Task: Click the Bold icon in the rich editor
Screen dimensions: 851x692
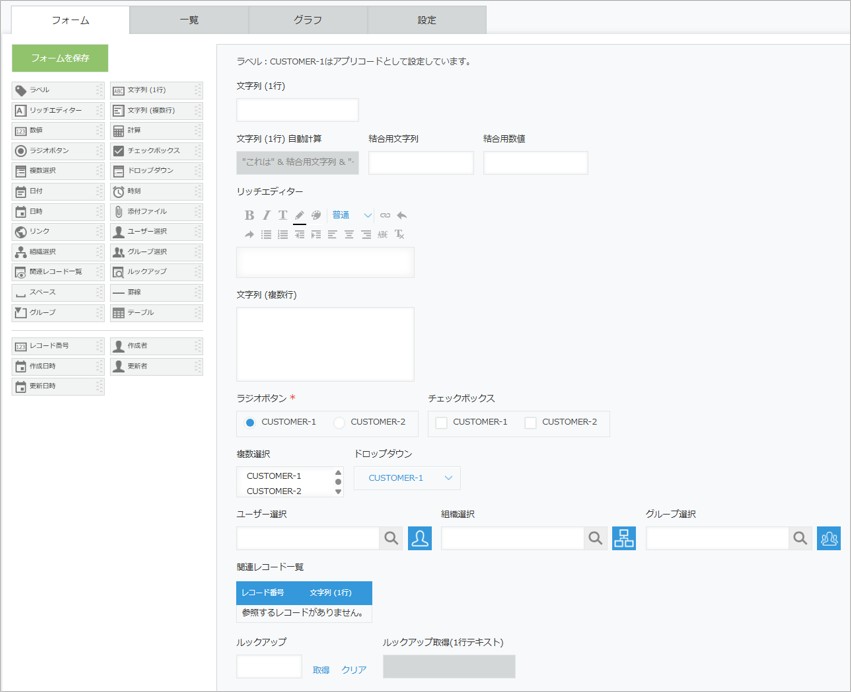Action: coord(248,215)
